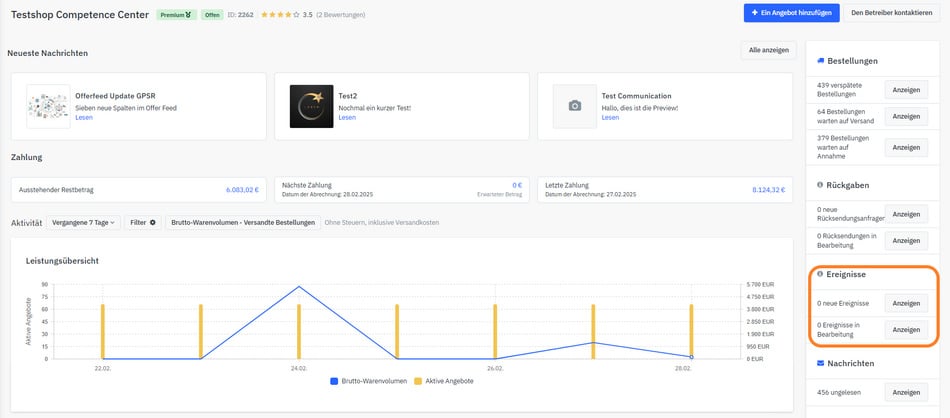
Task: Click the Rückgaben info icon
Action: click(x=820, y=185)
